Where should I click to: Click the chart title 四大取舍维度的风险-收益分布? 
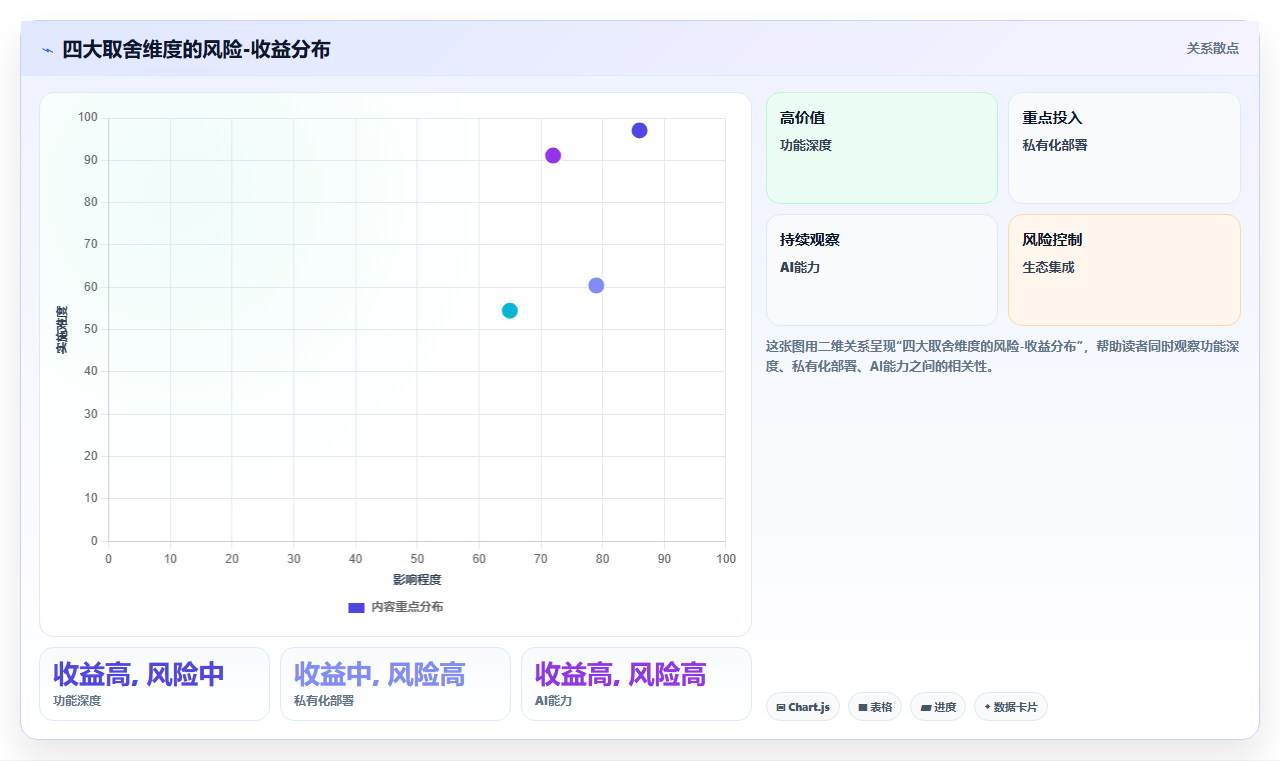coord(196,49)
